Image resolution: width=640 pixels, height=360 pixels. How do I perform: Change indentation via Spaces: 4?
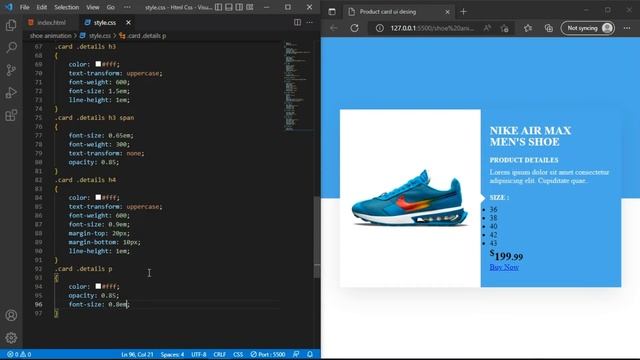click(172, 354)
